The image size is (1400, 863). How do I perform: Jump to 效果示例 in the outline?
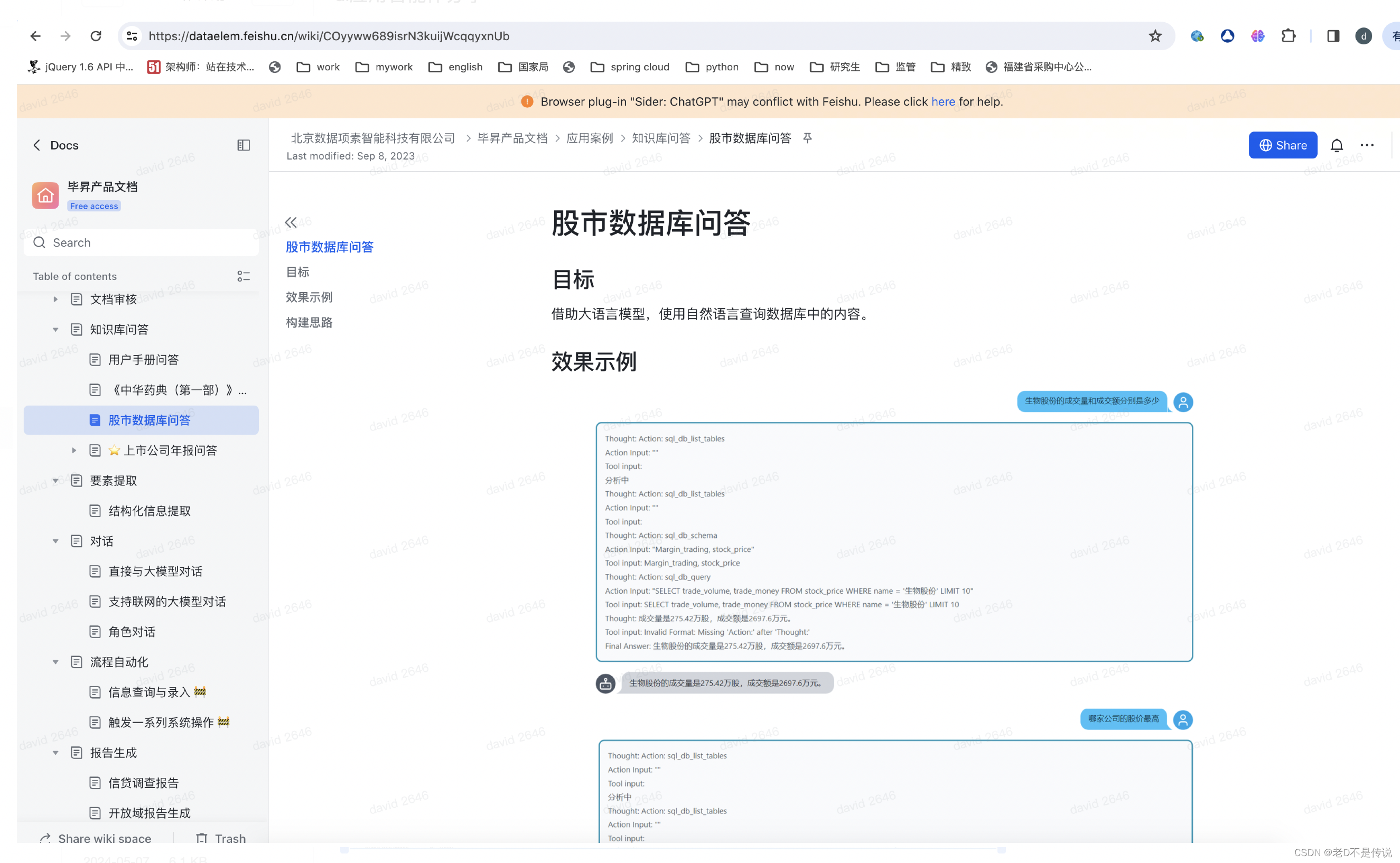(x=309, y=297)
